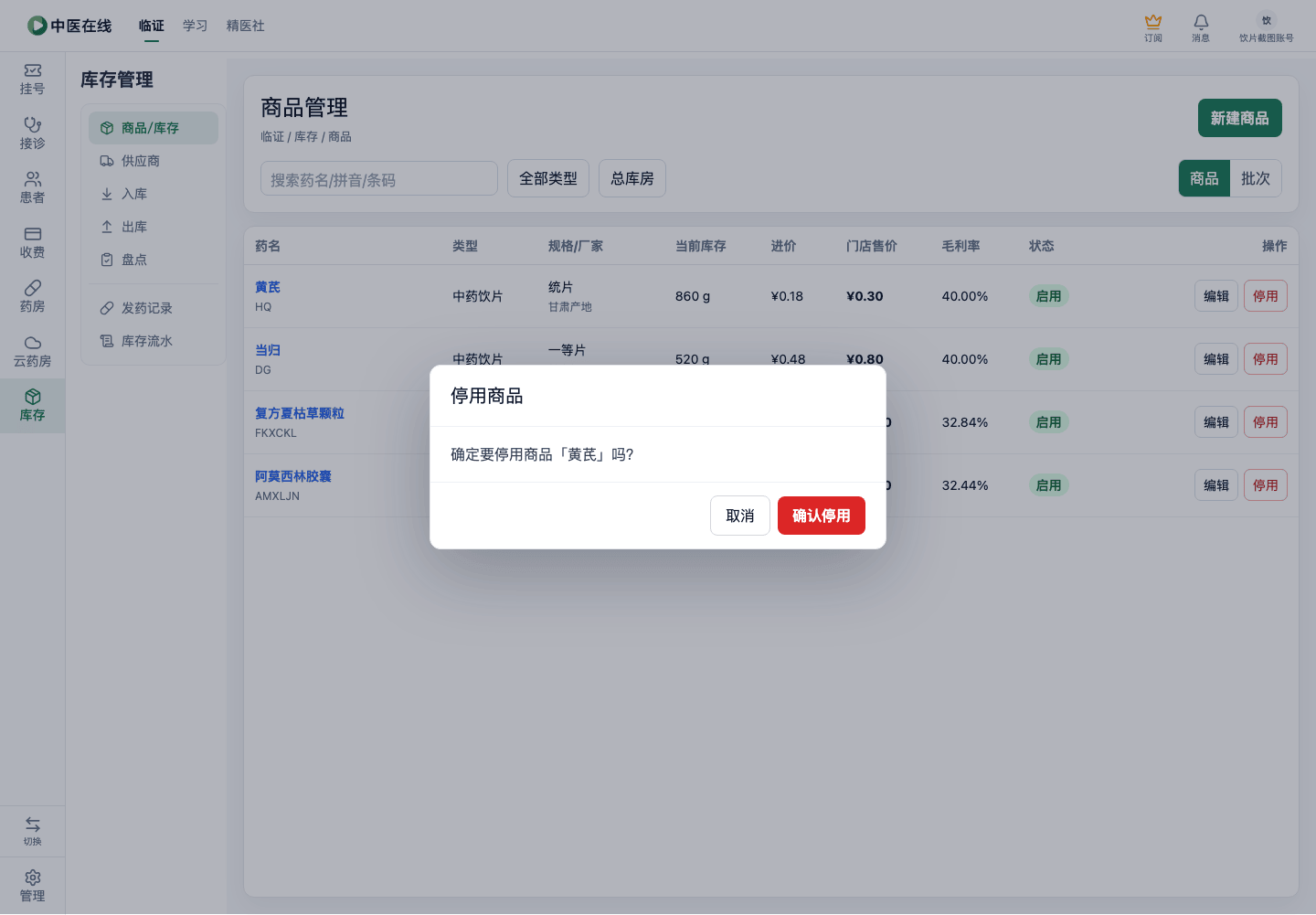Click the 启用 status badge of 黄芪
This screenshot has width=1316, height=915.
tap(1049, 296)
